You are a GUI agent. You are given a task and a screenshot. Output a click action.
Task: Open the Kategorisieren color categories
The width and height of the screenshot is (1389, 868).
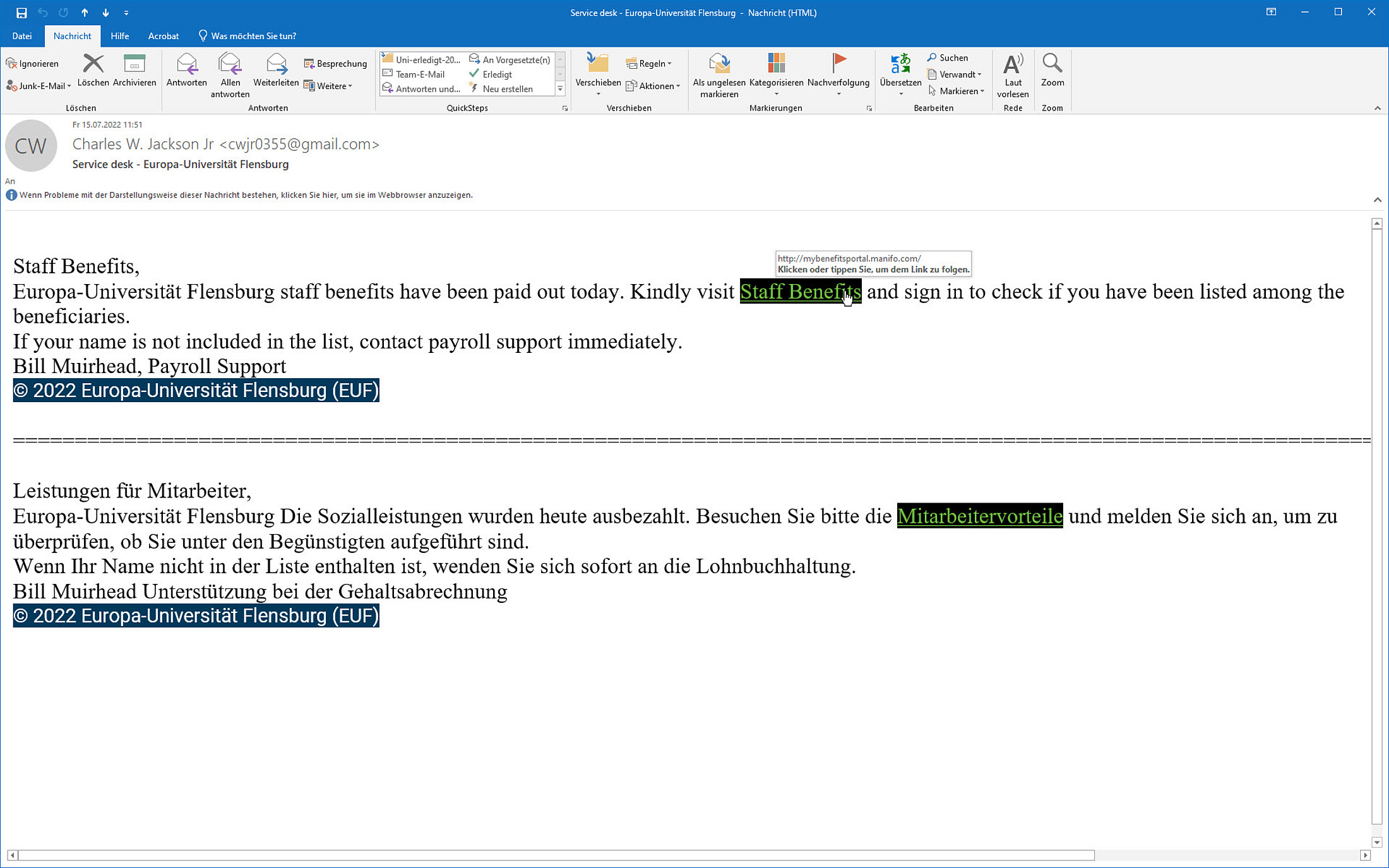coord(776,64)
